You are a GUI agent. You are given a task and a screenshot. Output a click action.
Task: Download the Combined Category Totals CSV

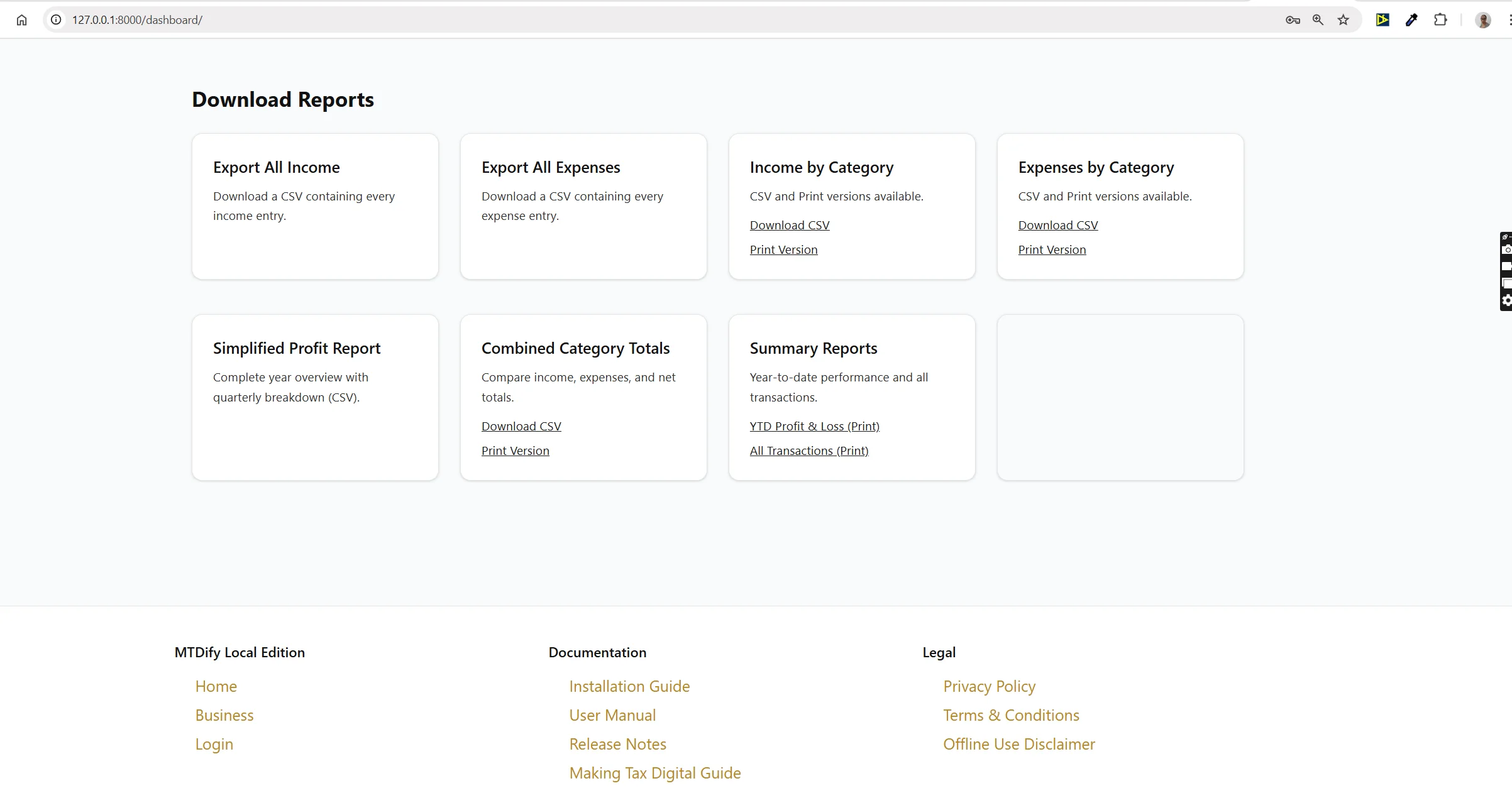521,425
